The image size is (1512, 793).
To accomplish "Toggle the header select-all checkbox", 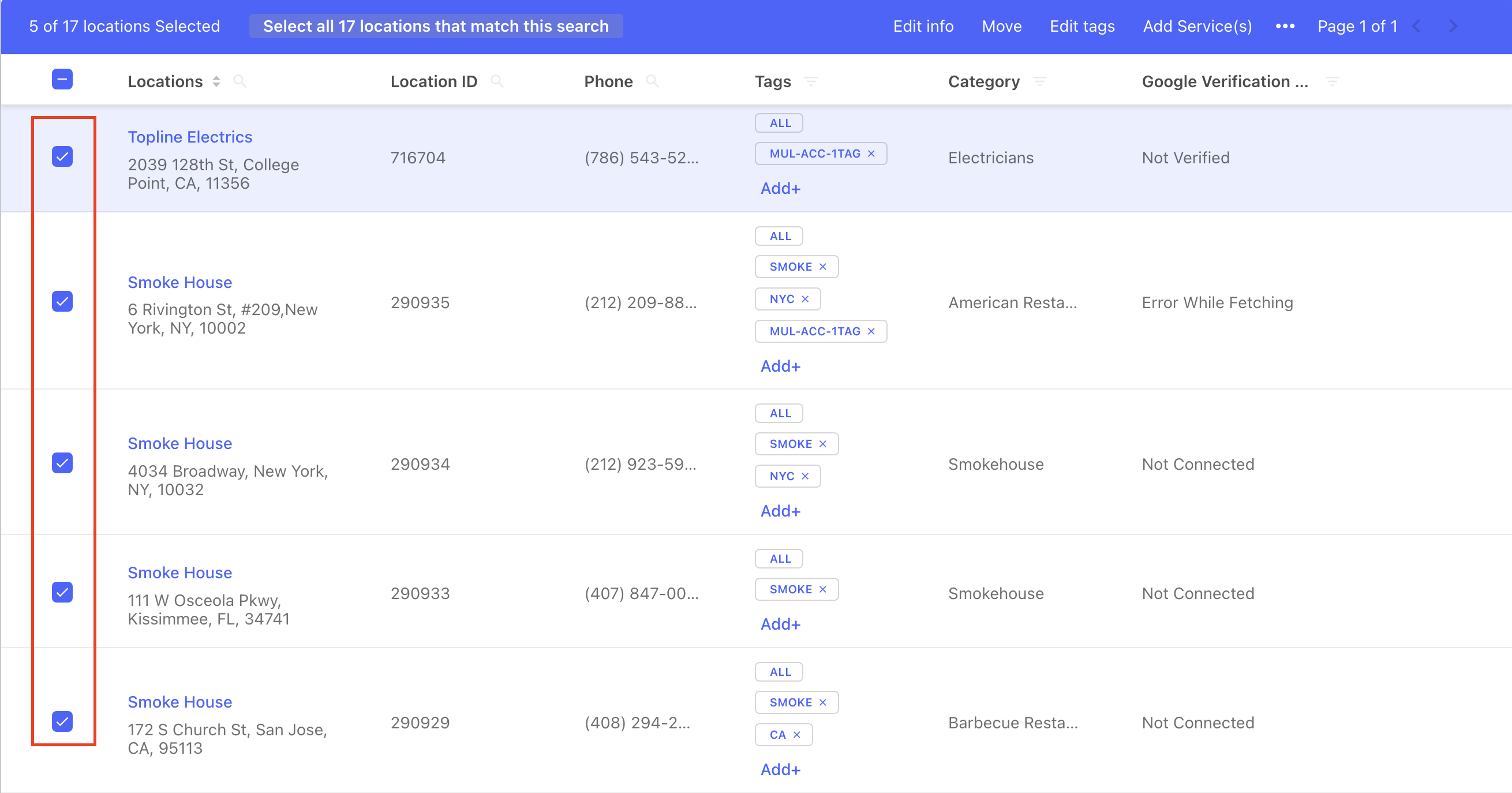I will click(x=62, y=79).
